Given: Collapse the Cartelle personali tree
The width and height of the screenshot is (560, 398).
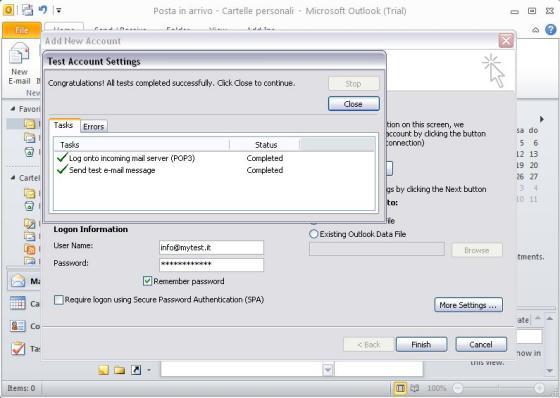Looking at the screenshot, I should coord(13,178).
